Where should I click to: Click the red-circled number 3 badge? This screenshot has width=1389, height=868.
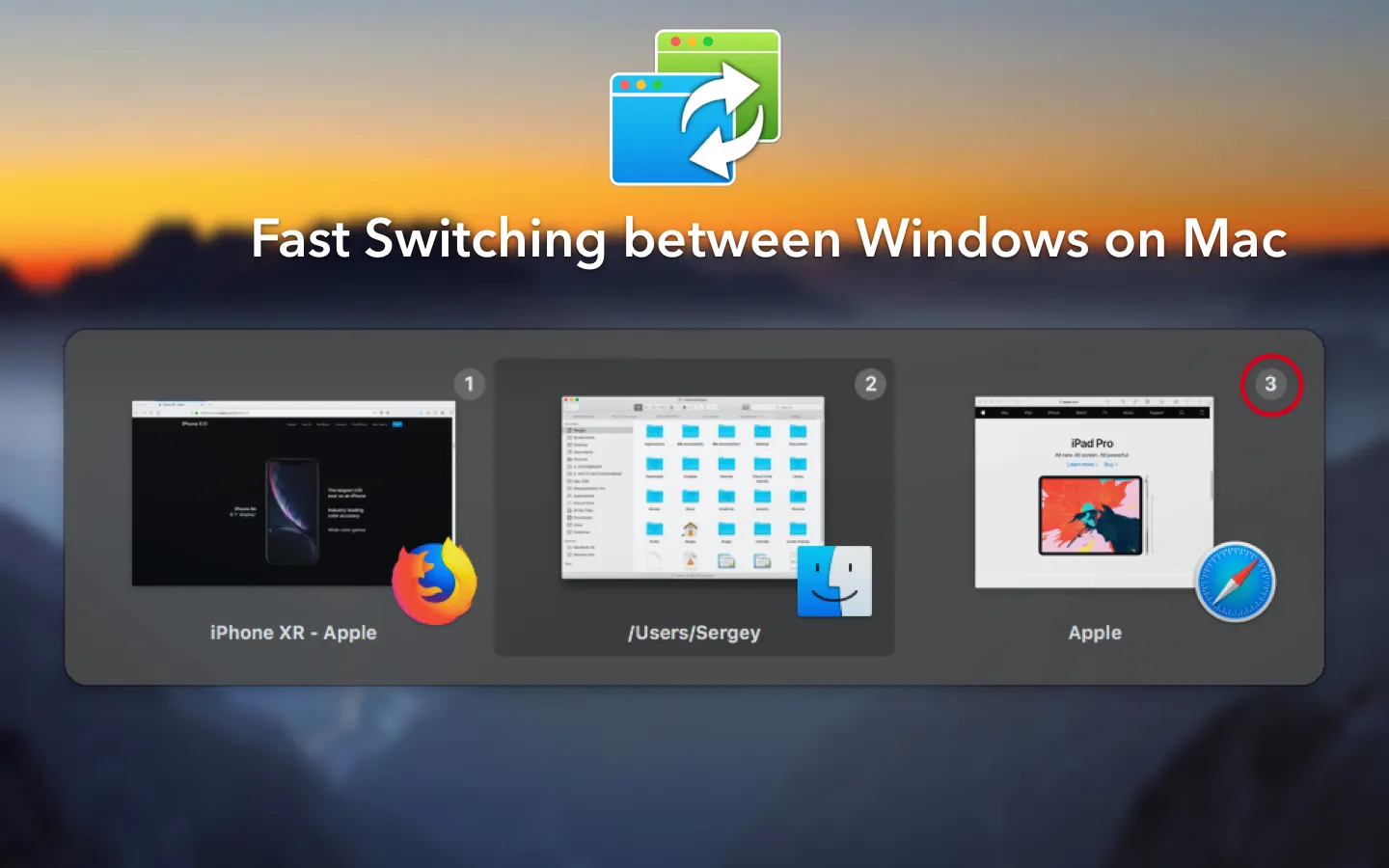(x=1271, y=384)
